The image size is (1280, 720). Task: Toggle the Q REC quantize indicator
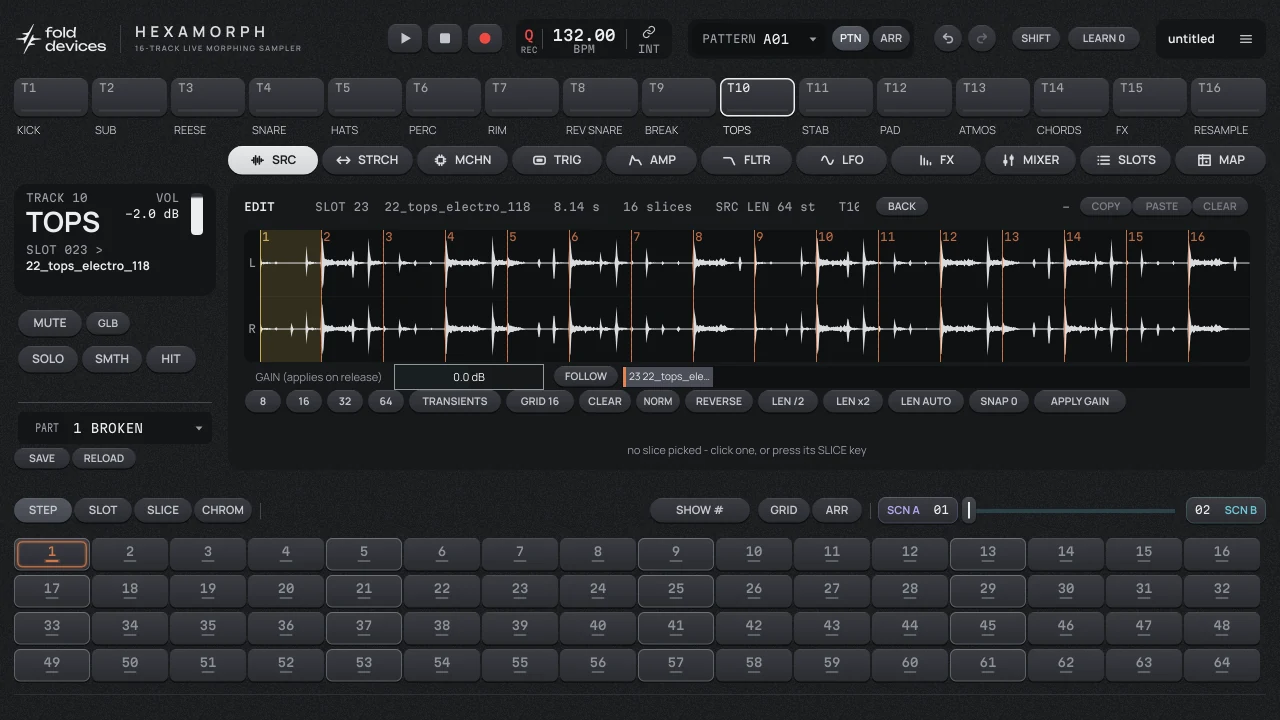pyautogui.click(x=529, y=39)
